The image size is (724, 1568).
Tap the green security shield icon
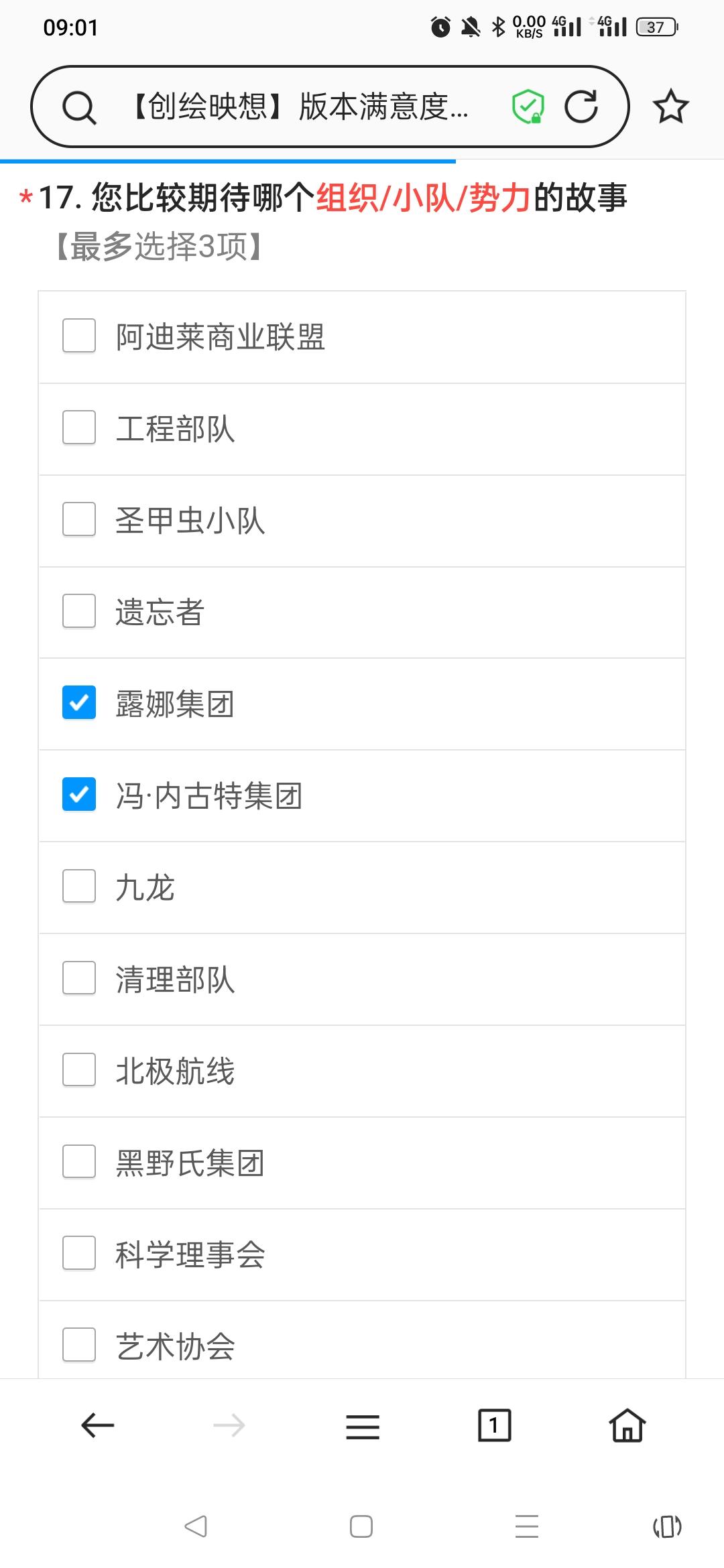(x=528, y=107)
